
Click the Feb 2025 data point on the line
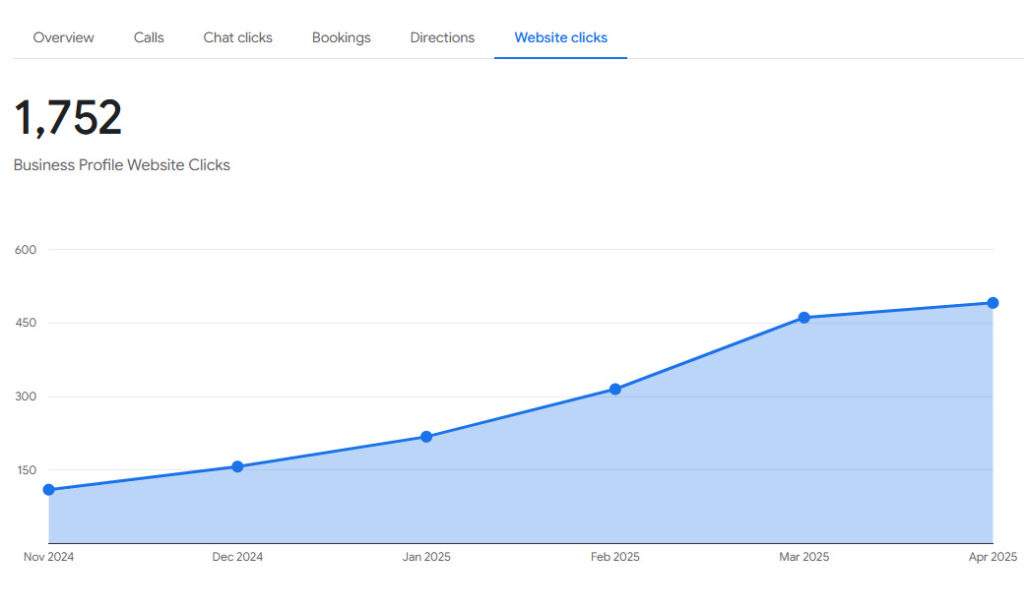[615, 389]
